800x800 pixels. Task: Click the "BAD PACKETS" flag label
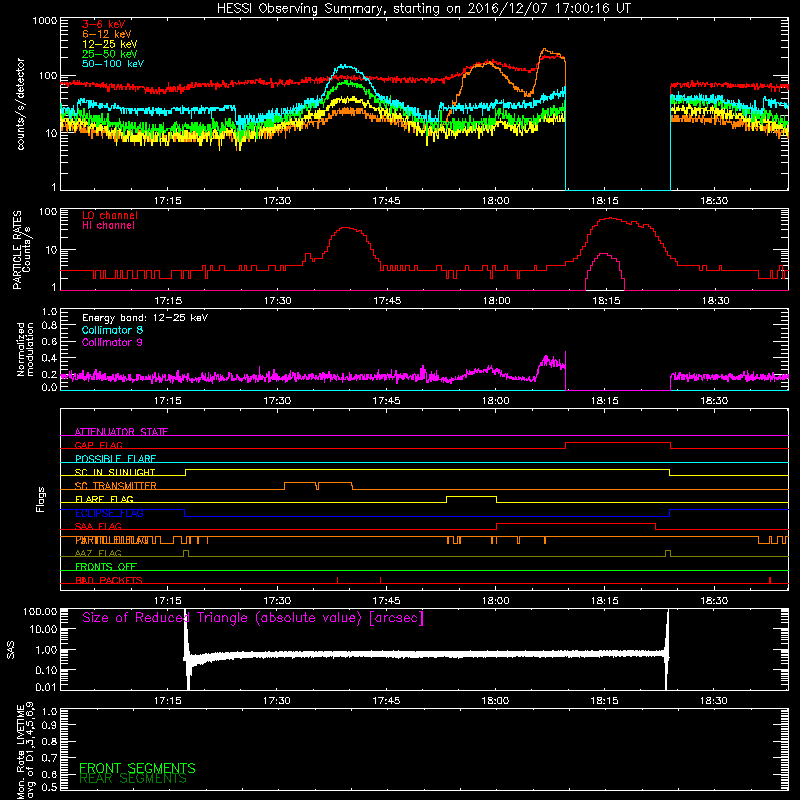[109, 580]
